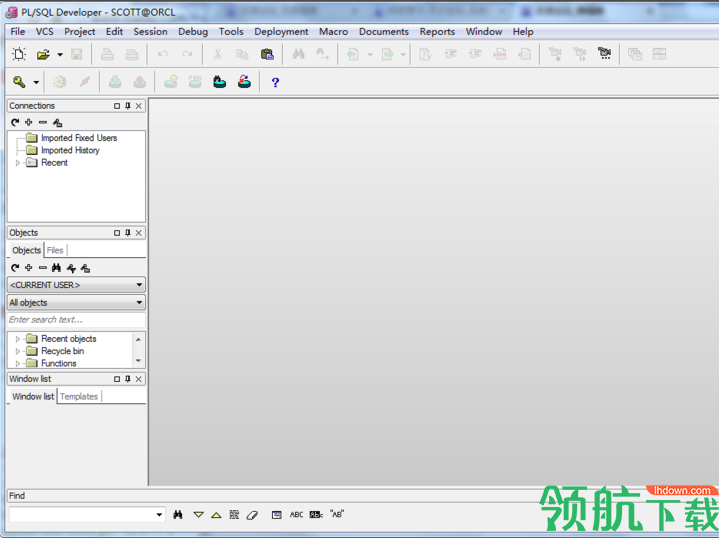The image size is (719, 538).
Task: Click the Find text input box
Action: [x=82, y=515]
